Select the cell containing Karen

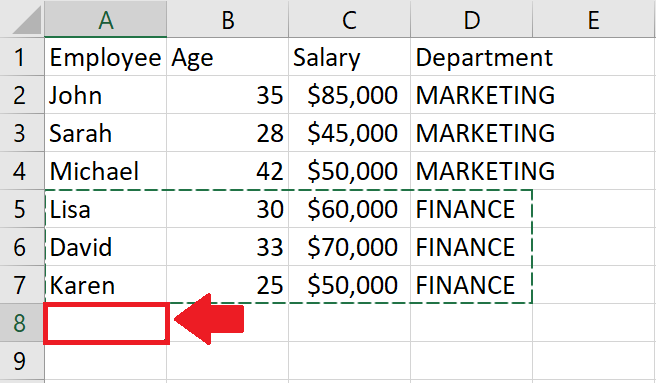106,285
